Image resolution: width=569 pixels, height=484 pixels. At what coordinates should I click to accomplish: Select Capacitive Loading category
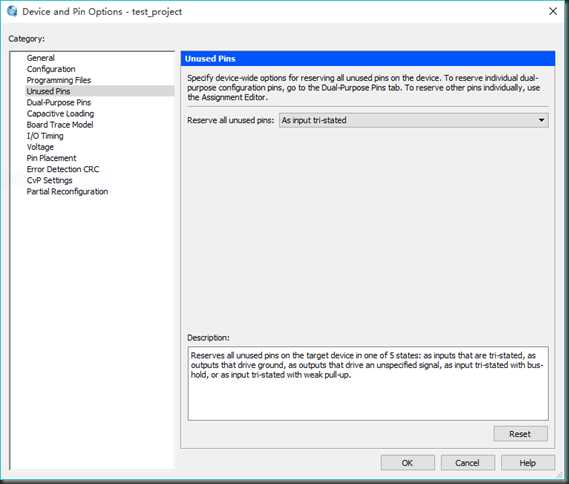[60, 114]
